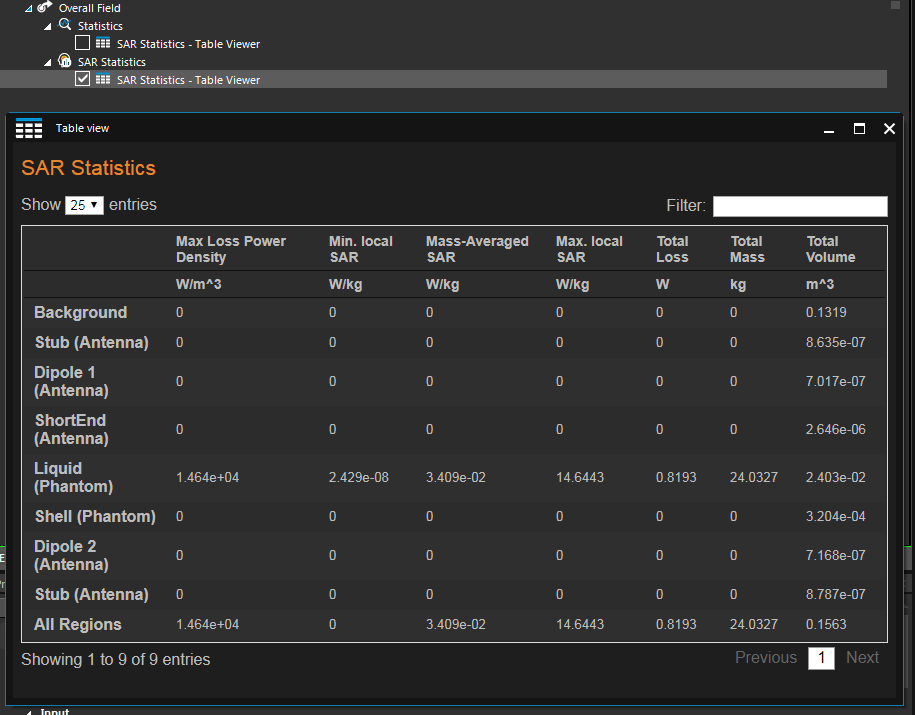Collapse the Statistics tree node

pyautogui.click(x=48, y=26)
